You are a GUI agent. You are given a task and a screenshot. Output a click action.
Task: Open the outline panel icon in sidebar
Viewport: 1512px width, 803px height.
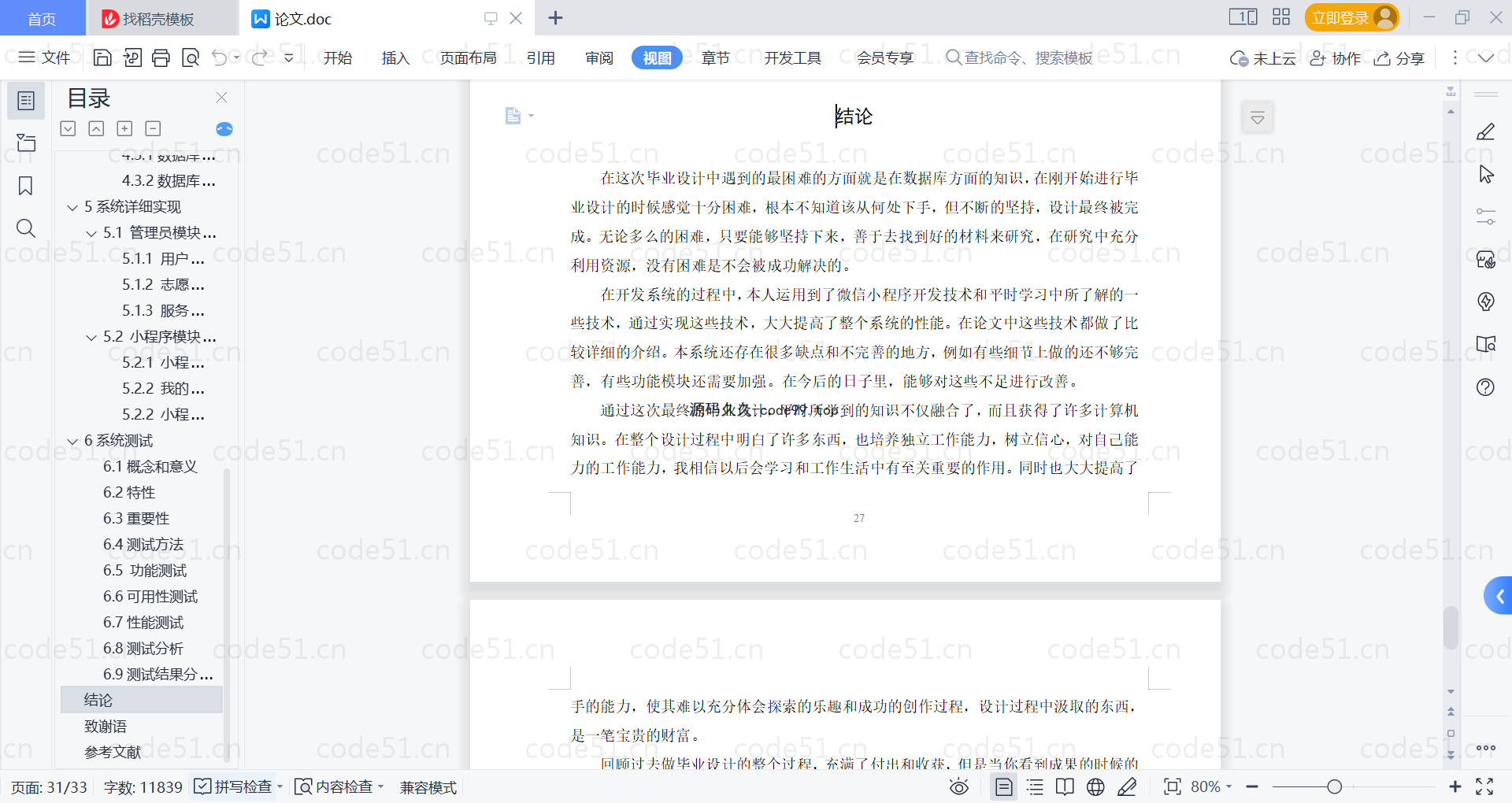(26, 101)
